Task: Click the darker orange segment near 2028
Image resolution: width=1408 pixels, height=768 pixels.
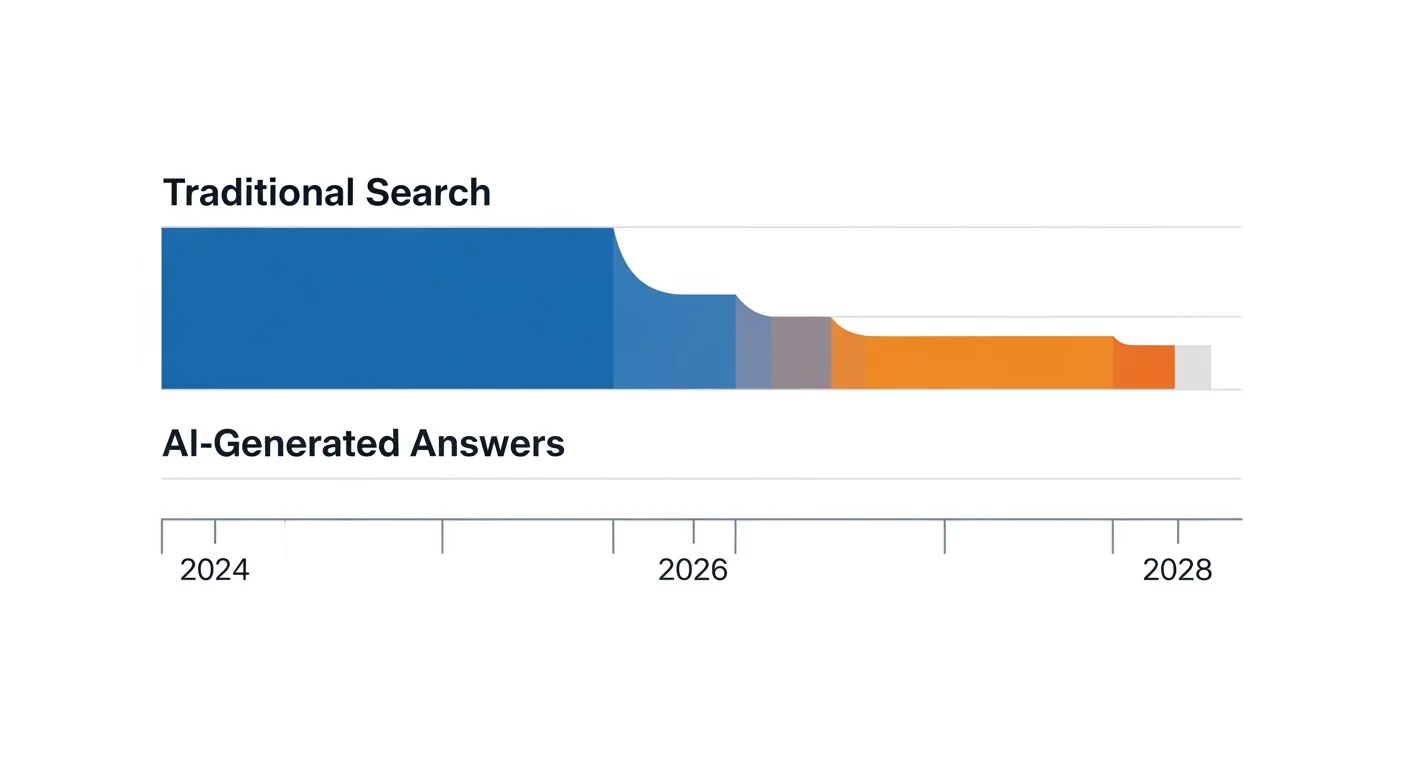Action: [x=1144, y=366]
